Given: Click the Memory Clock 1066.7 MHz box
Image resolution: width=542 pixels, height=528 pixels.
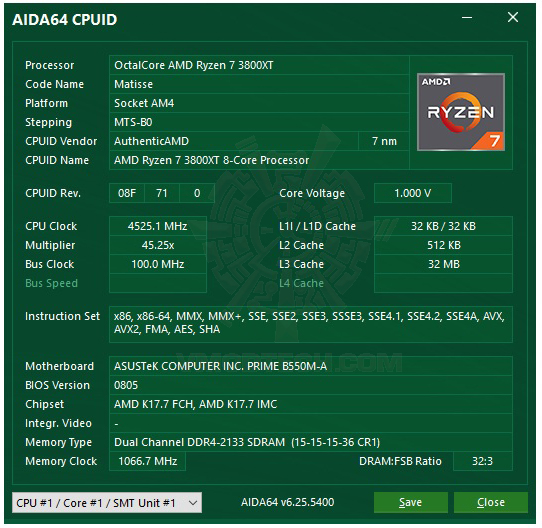Looking at the screenshot, I should coord(148,461).
